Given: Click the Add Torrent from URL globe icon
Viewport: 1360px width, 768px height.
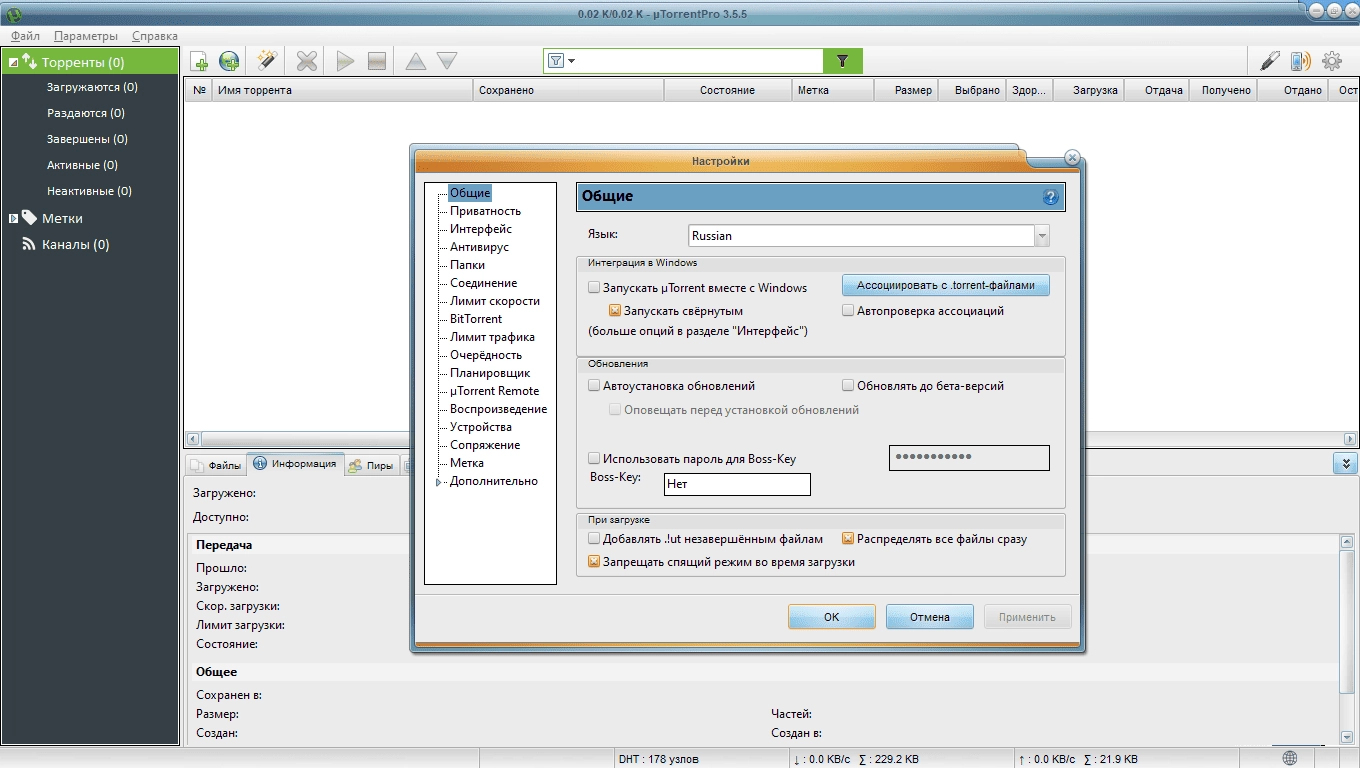Looking at the screenshot, I should point(230,61).
